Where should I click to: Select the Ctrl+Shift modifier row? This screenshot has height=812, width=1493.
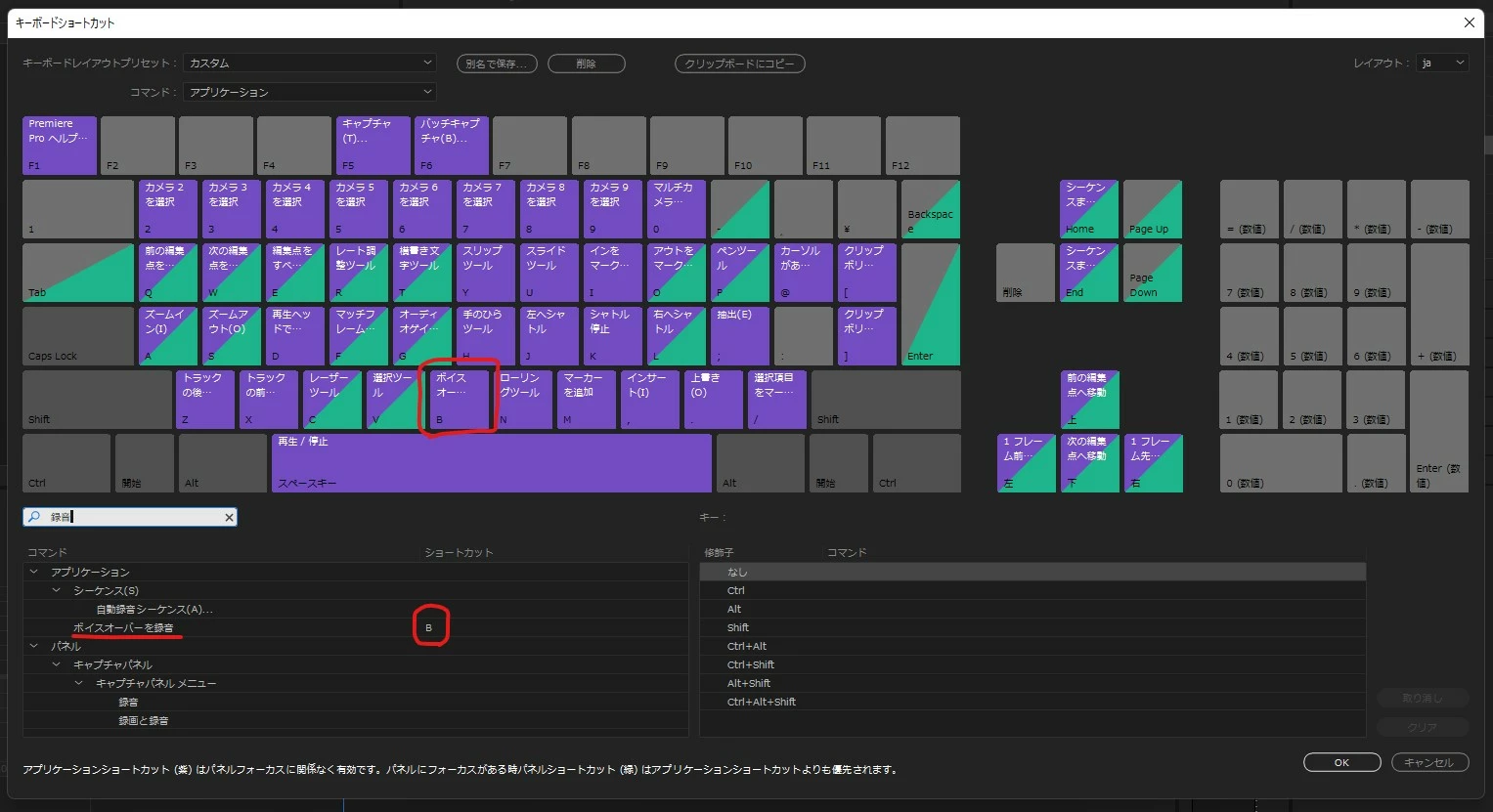click(1032, 664)
